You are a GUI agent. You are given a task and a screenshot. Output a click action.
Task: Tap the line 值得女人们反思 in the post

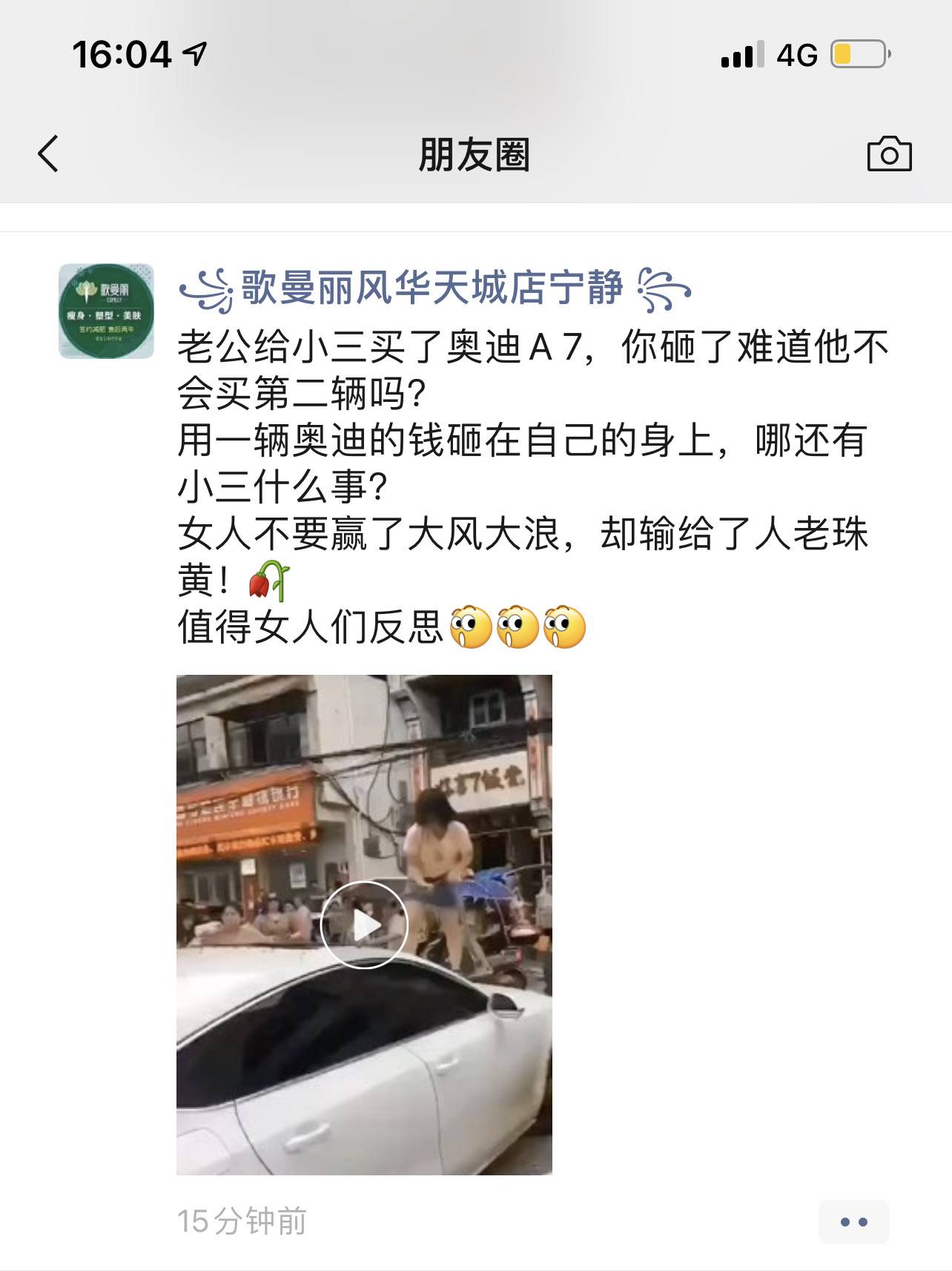pyautogui.click(x=310, y=627)
